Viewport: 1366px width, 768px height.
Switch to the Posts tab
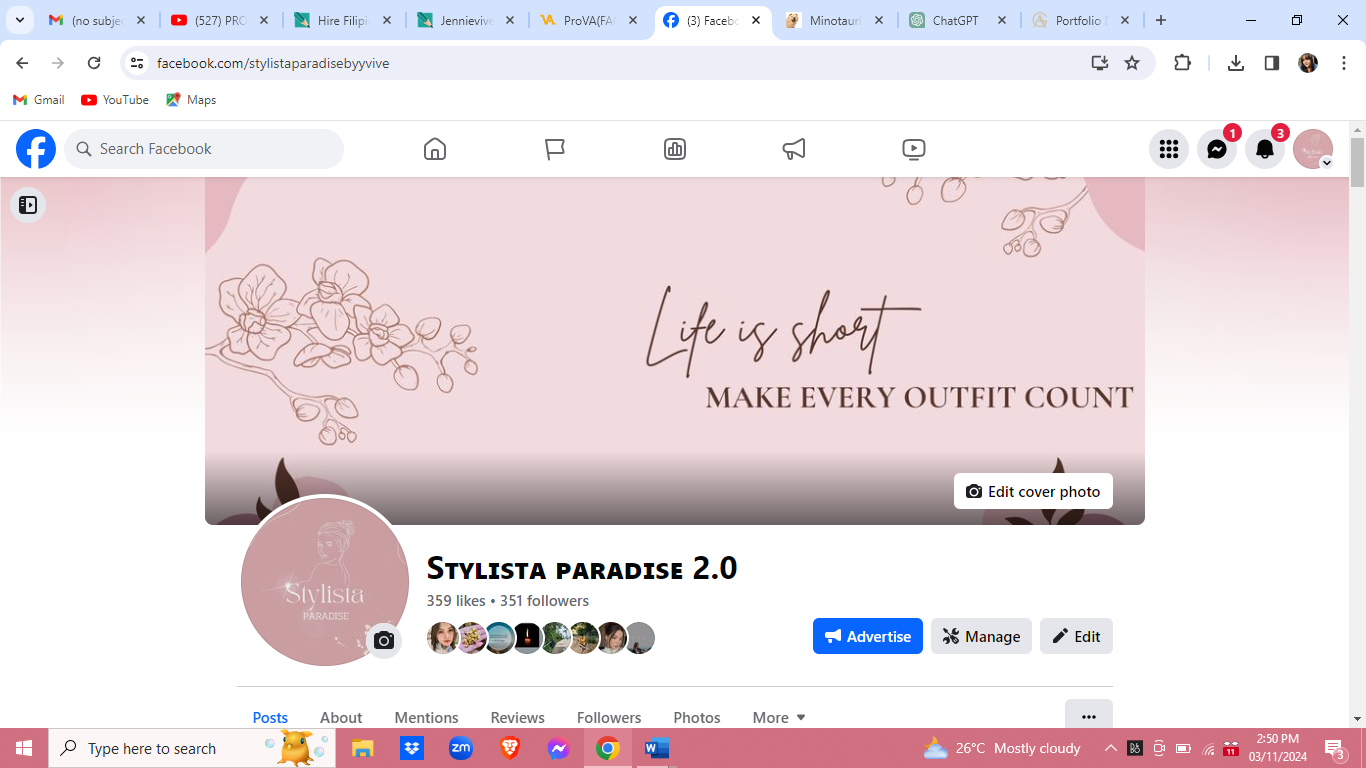tap(270, 718)
